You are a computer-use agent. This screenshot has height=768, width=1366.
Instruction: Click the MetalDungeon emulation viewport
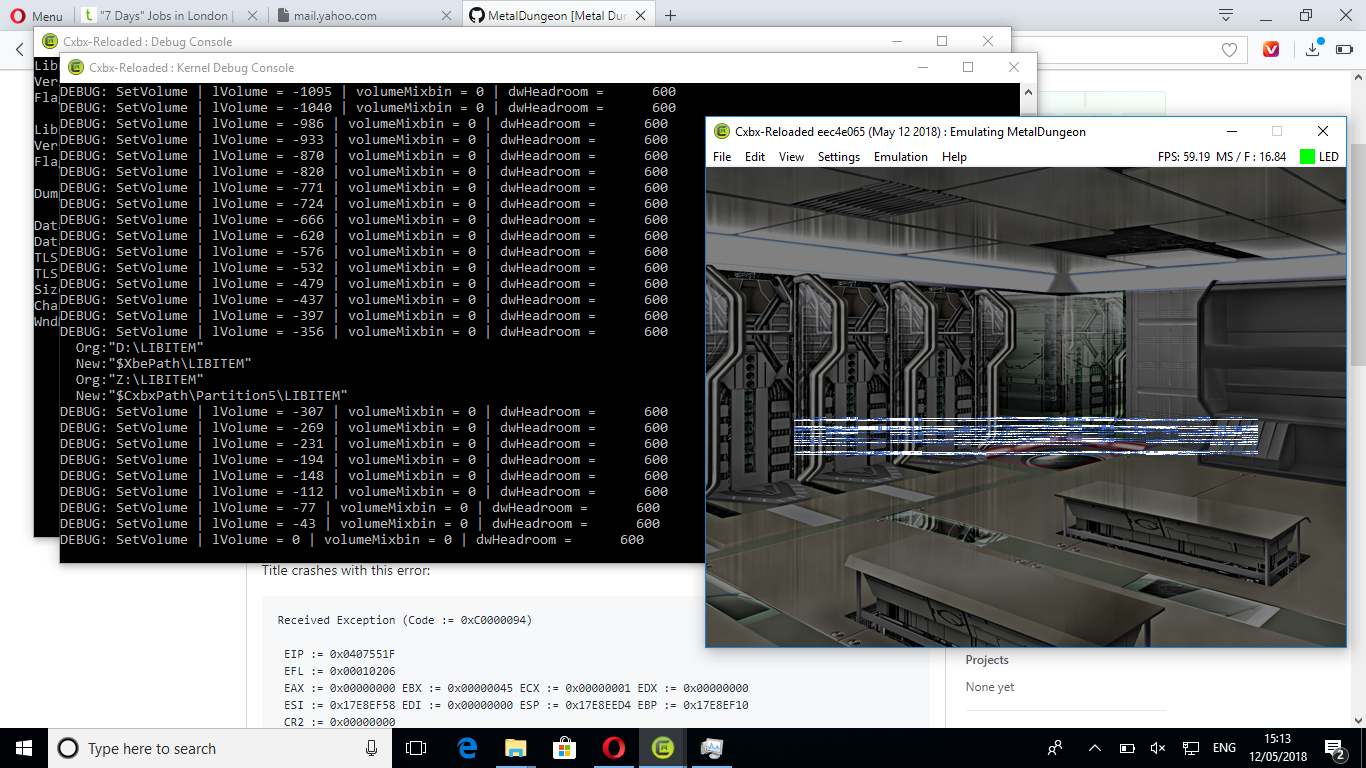coord(1025,406)
